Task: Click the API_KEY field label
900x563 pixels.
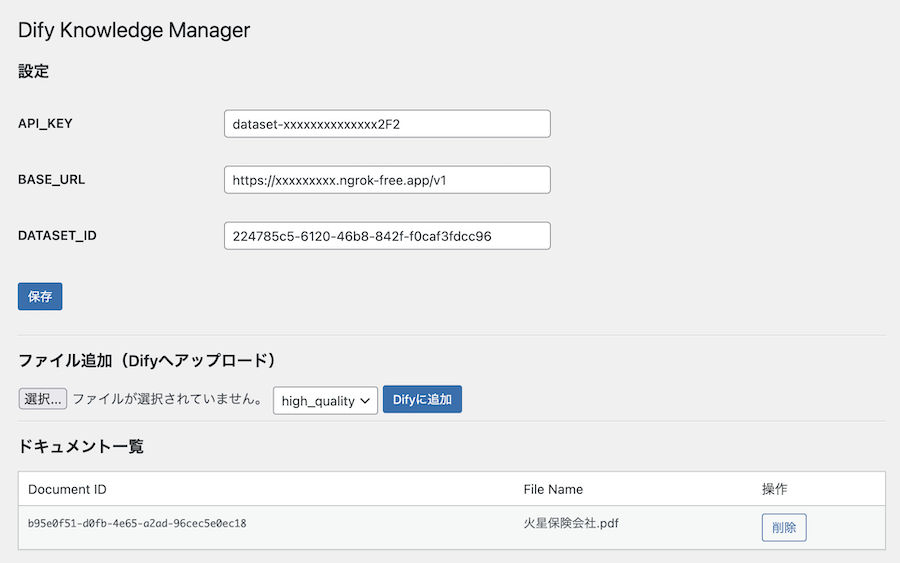Action: [x=45, y=123]
